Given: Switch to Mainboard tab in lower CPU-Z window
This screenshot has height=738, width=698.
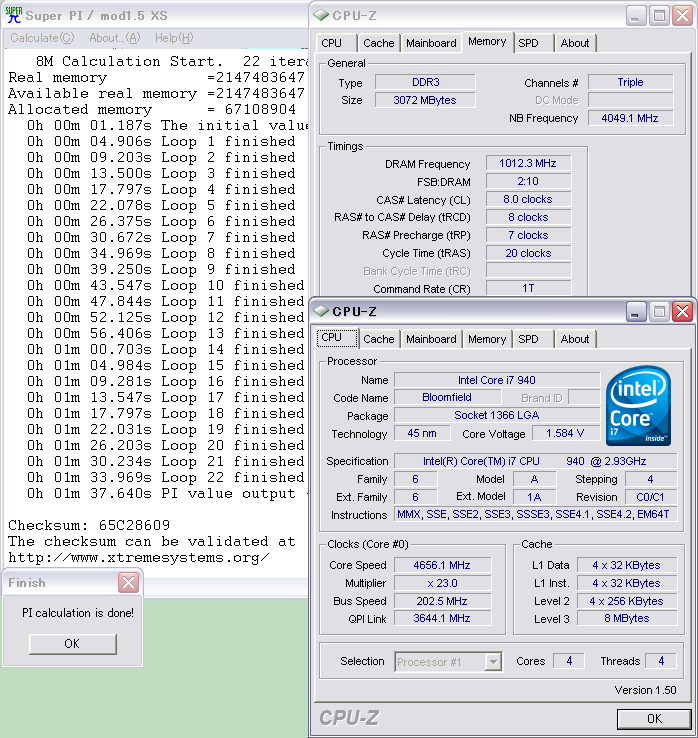Looking at the screenshot, I should pos(431,339).
